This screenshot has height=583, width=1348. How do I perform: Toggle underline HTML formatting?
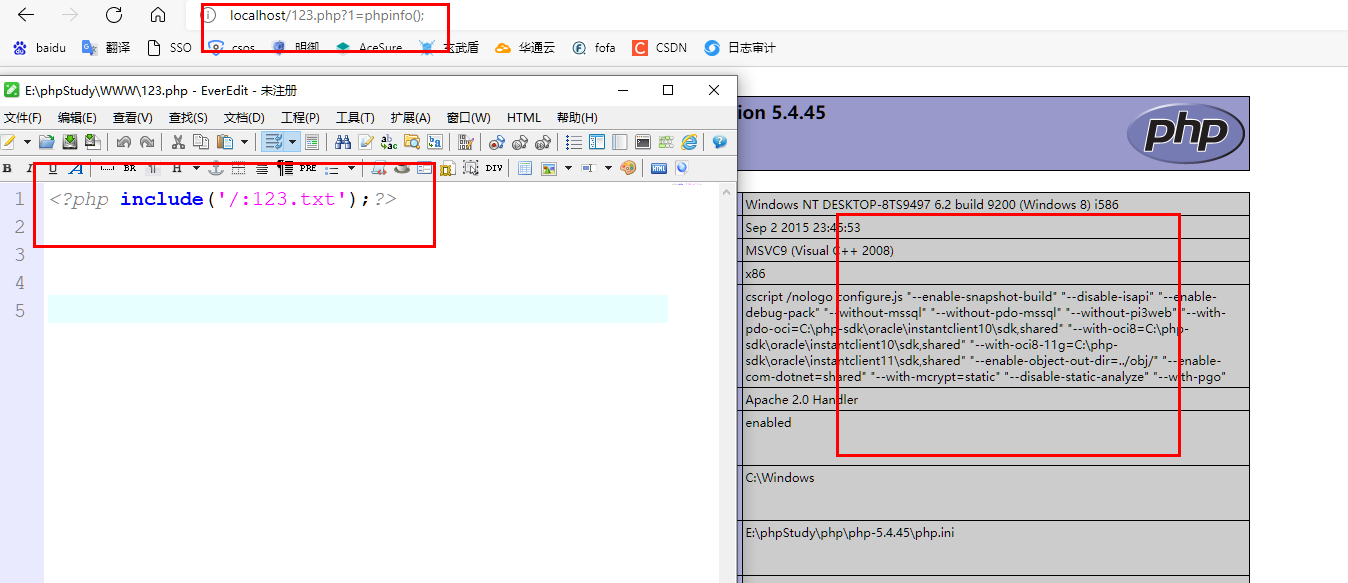click(x=53, y=168)
